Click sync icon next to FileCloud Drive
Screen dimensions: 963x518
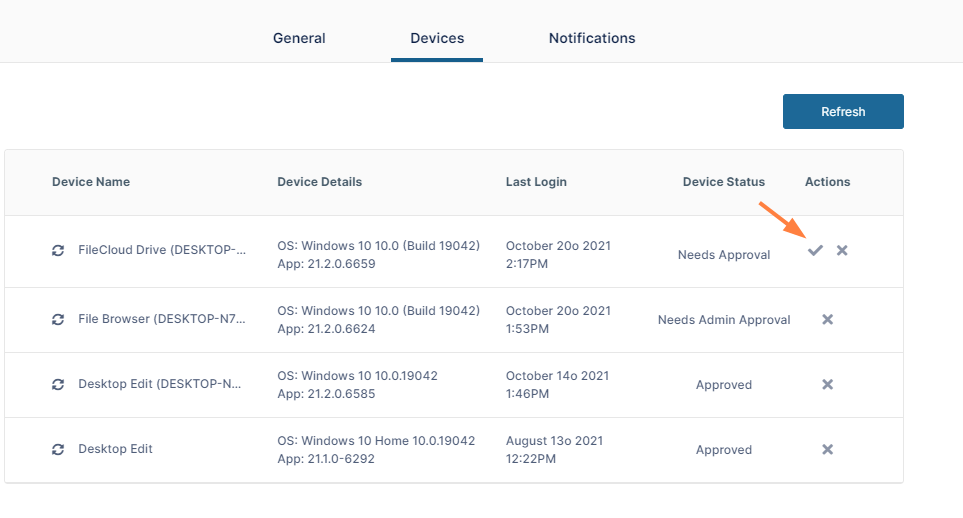click(58, 250)
